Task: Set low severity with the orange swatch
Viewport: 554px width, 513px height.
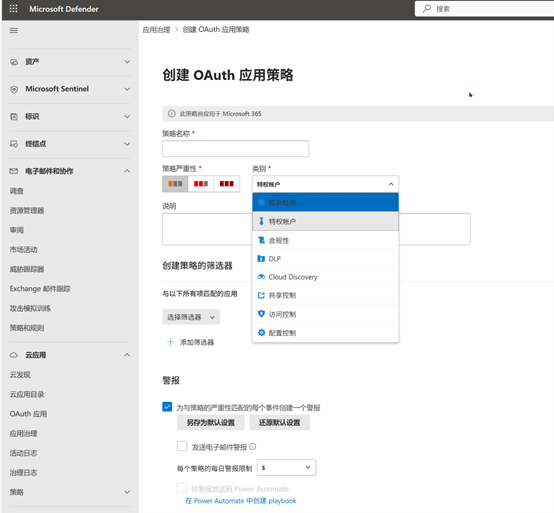Action: (175, 184)
